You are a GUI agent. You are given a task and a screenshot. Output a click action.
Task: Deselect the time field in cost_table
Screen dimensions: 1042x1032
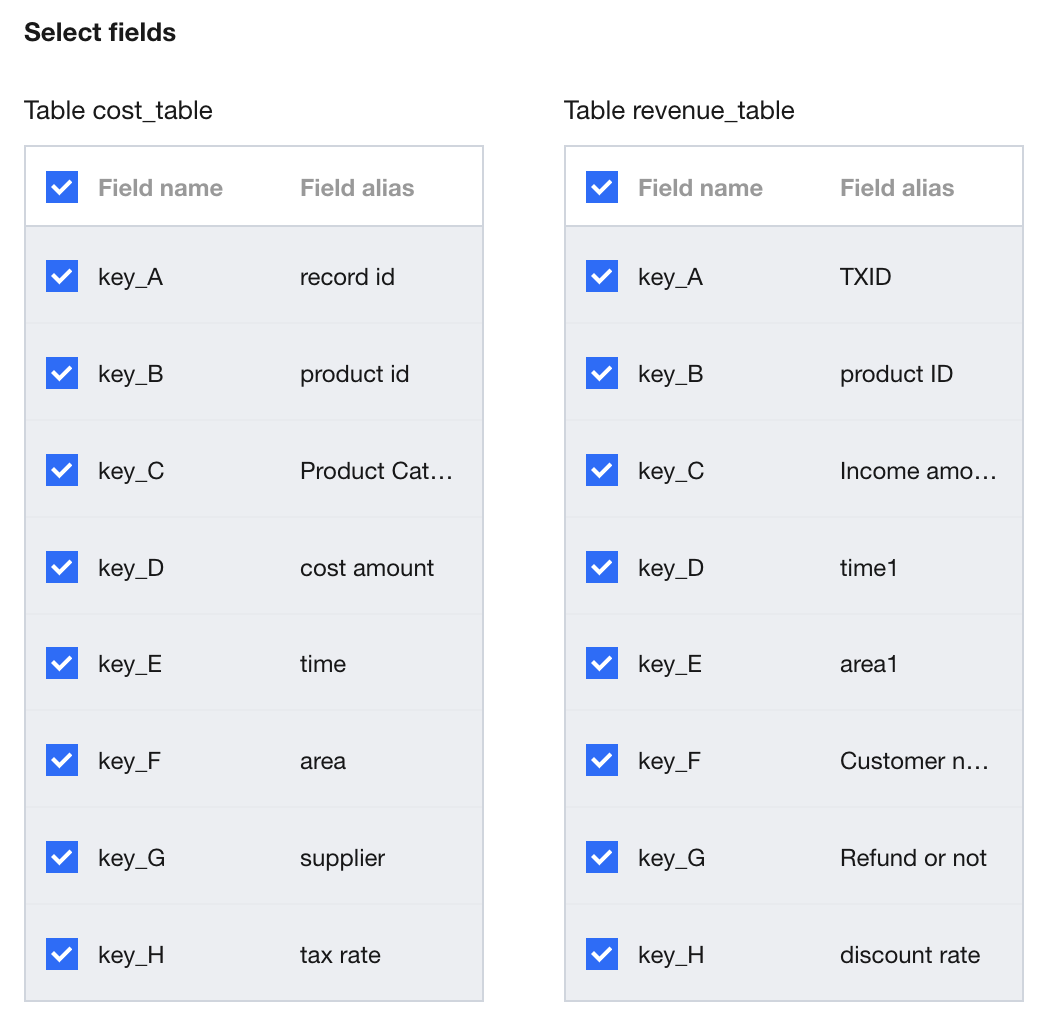point(62,663)
